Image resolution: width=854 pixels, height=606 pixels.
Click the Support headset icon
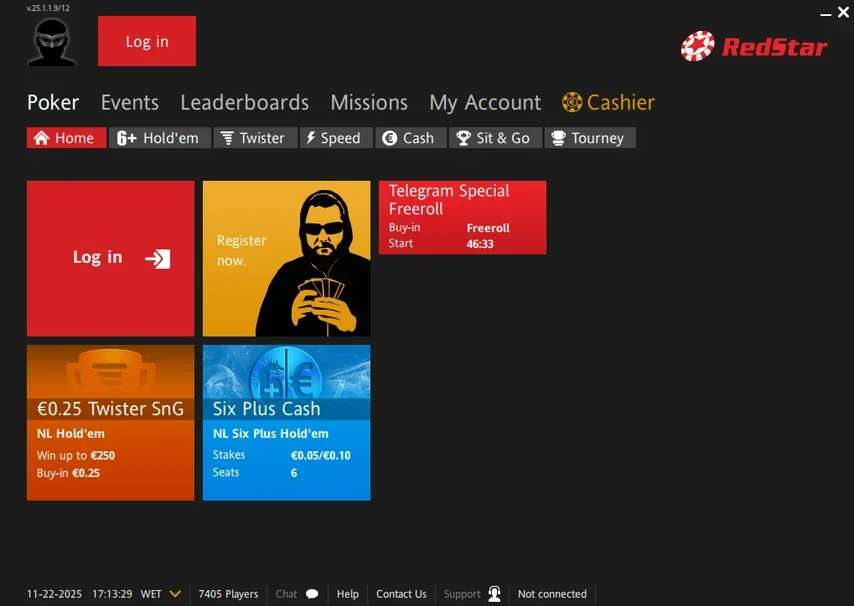point(494,594)
